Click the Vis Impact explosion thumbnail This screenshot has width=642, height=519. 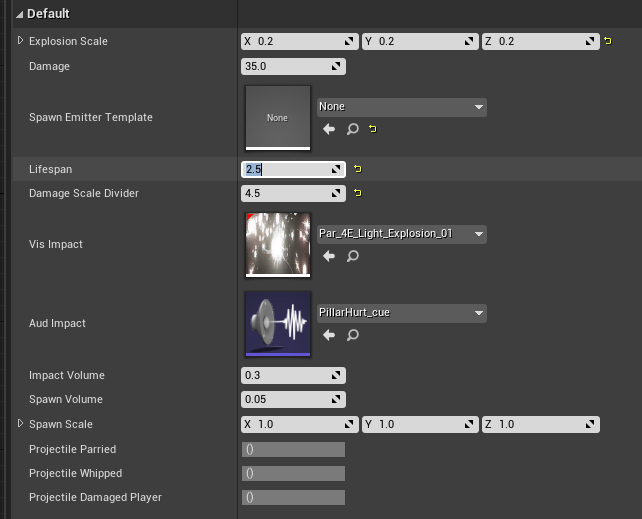tap(277, 244)
